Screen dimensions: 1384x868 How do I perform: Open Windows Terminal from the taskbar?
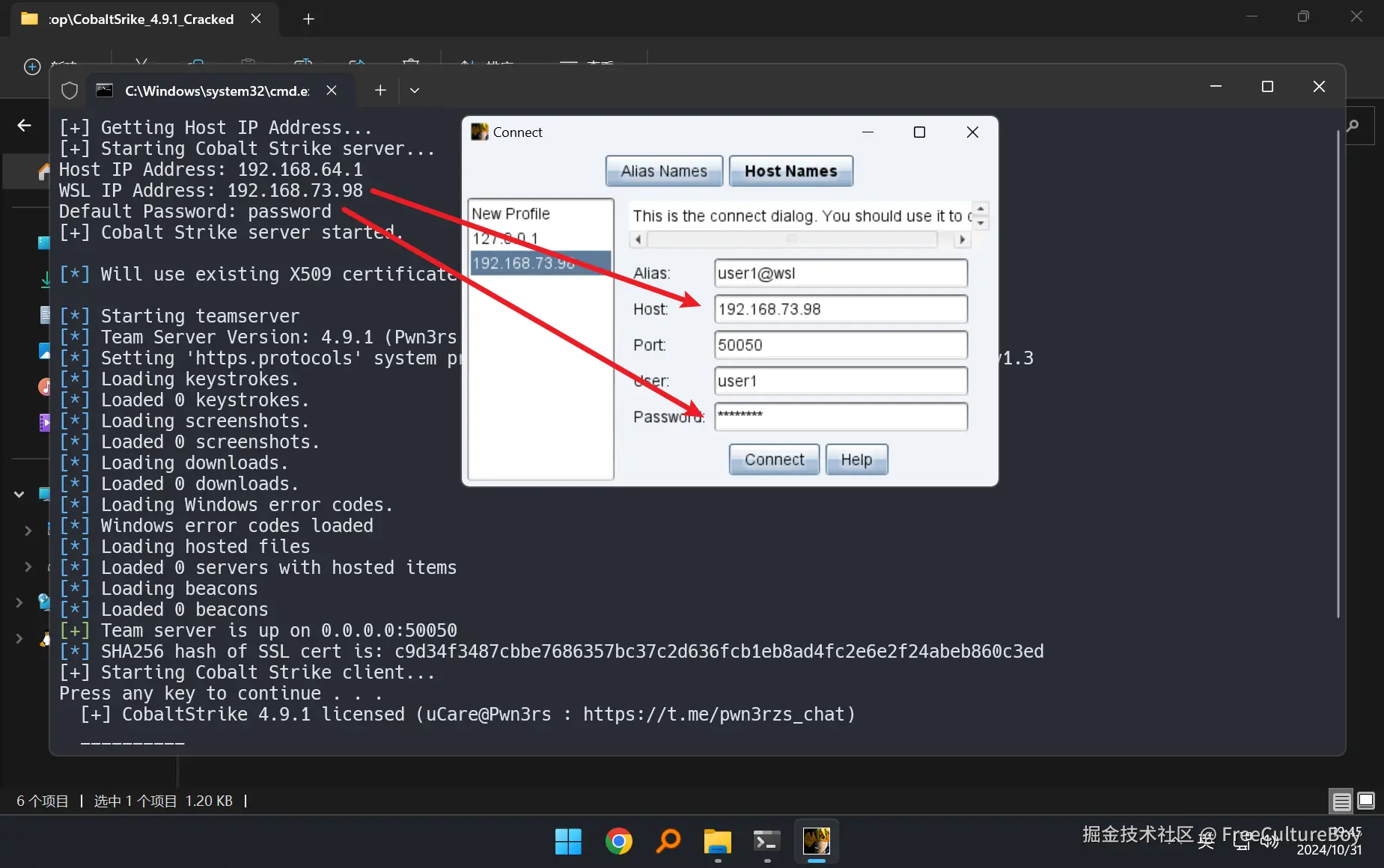(x=767, y=841)
